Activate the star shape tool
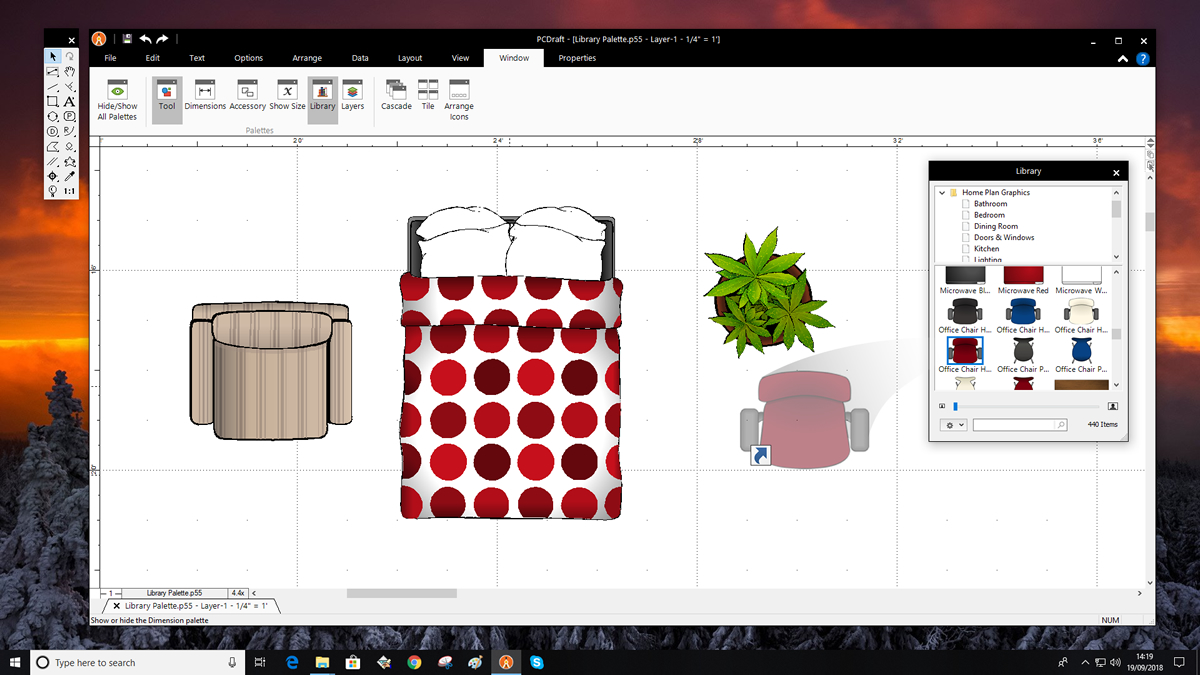The width and height of the screenshot is (1200, 675). (70, 161)
